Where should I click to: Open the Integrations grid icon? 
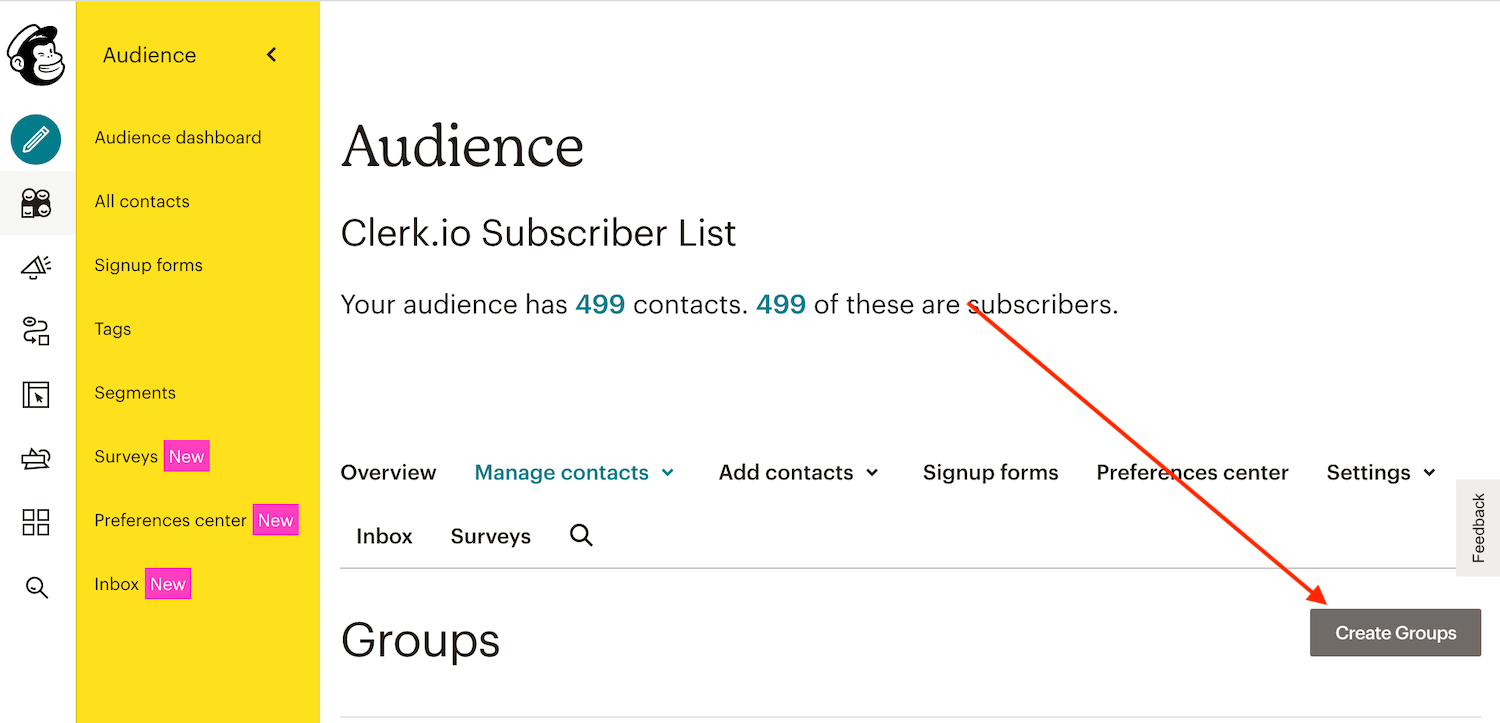click(x=36, y=522)
